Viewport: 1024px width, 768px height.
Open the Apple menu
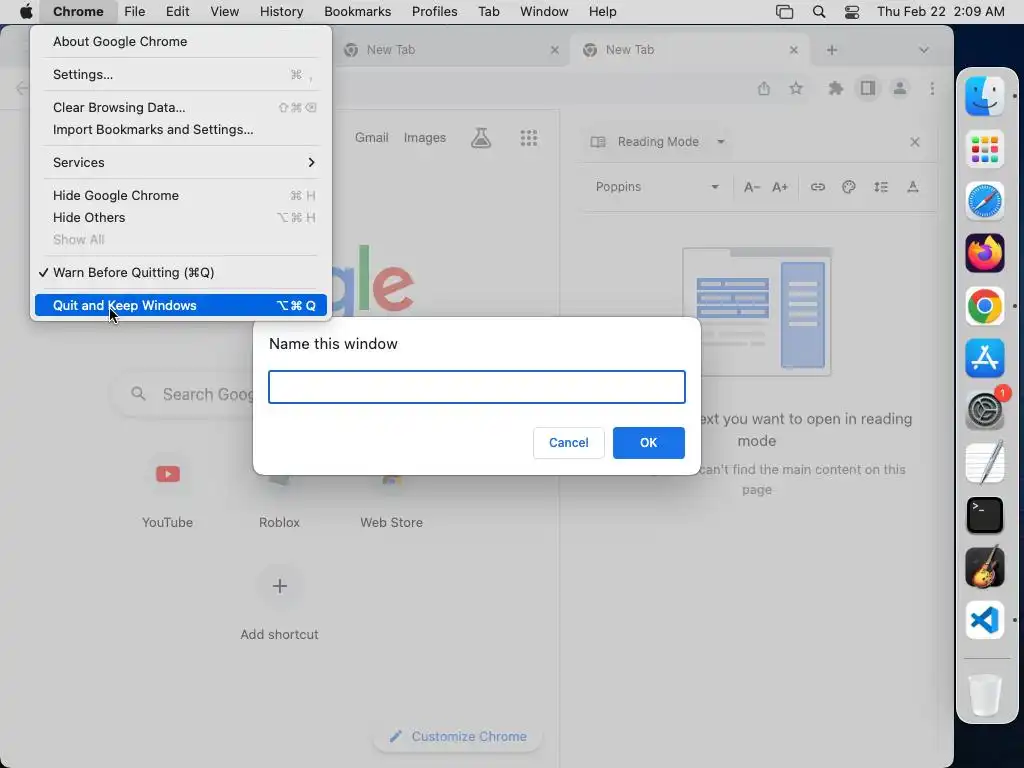(x=25, y=11)
